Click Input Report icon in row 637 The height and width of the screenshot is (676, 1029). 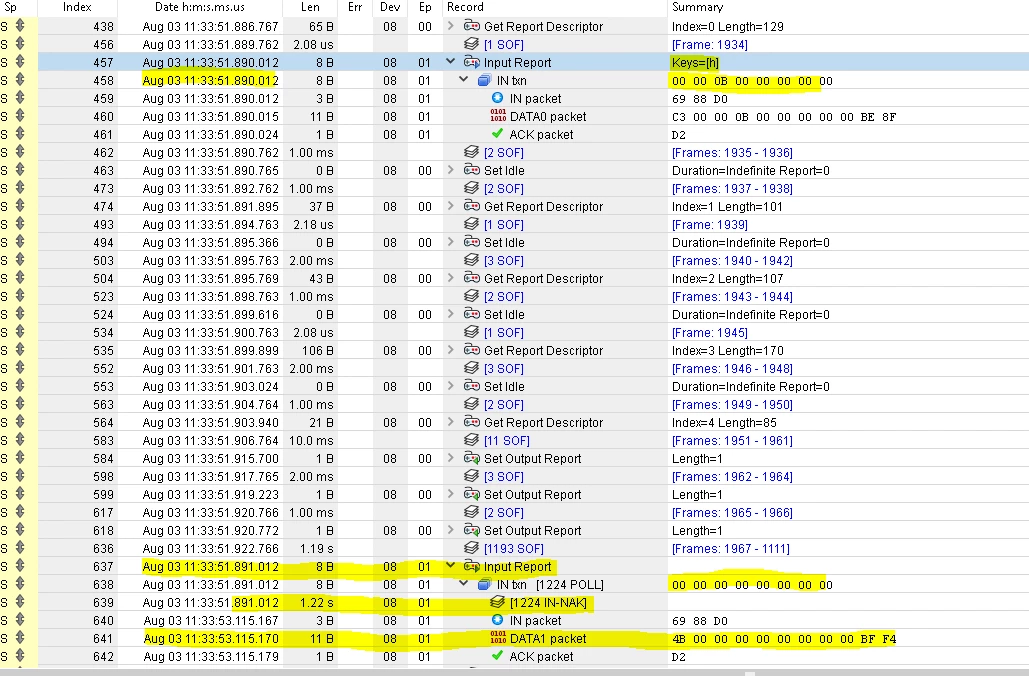tap(472, 566)
